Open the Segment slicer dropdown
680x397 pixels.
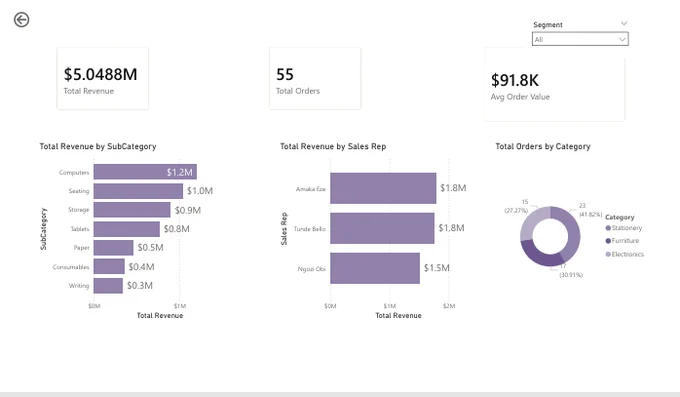pyautogui.click(x=580, y=39)
